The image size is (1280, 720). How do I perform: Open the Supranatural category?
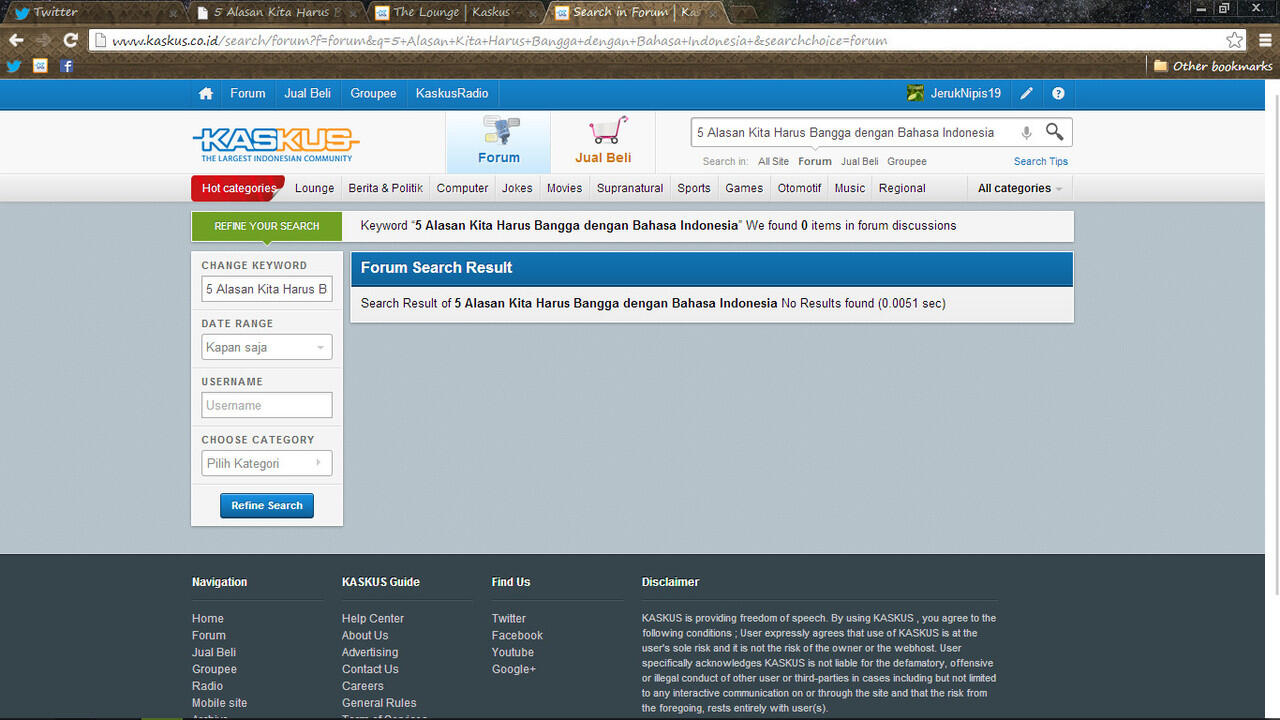coord(630,188)
